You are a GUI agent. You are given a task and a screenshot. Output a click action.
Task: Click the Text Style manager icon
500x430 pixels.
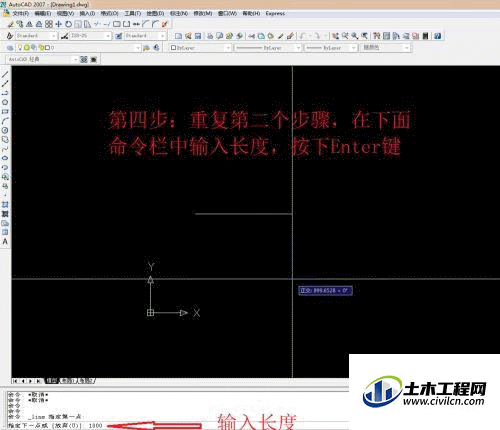(x=10, y=36)
